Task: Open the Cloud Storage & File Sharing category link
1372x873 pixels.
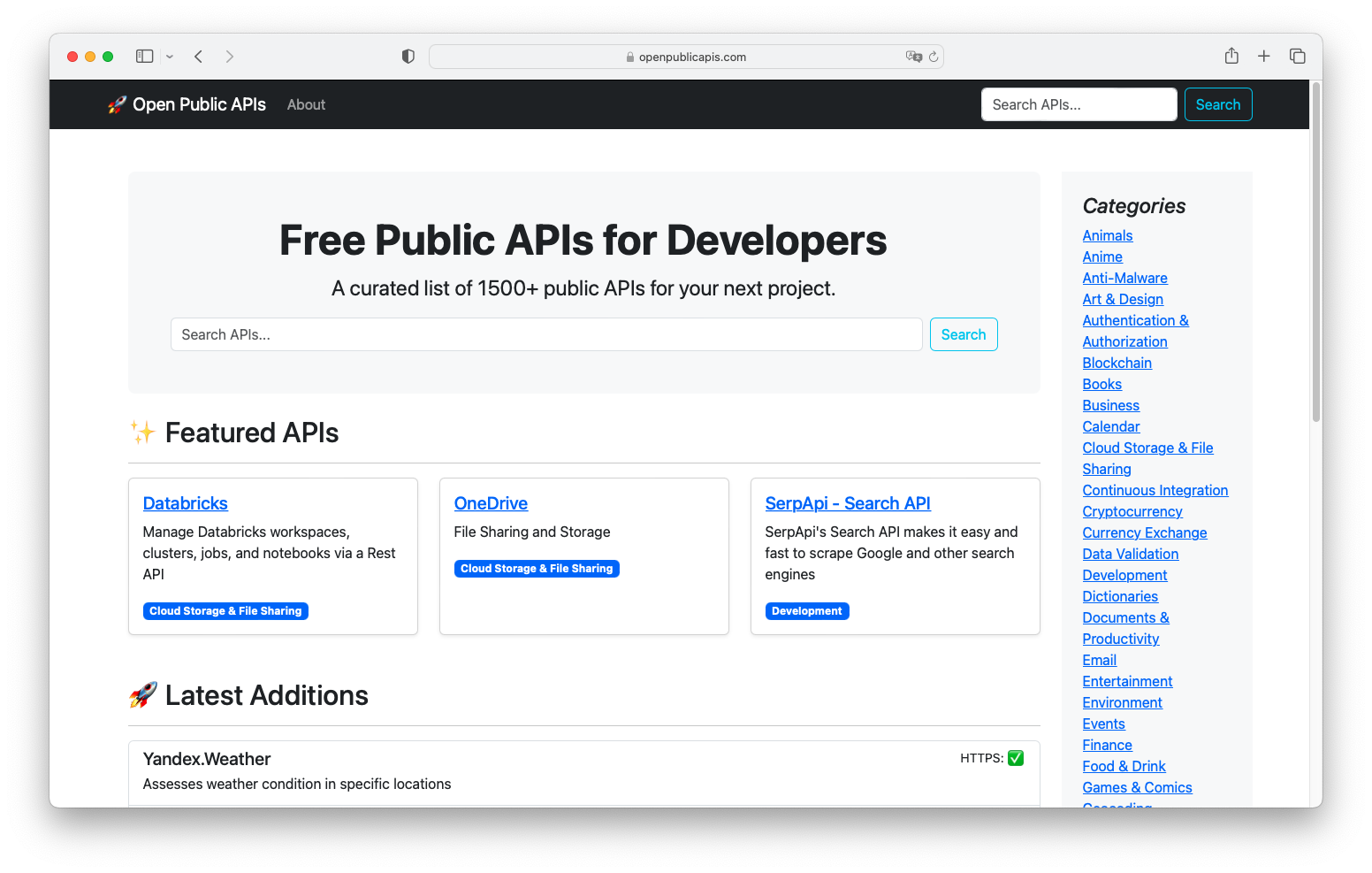Action: (1147, 458)
